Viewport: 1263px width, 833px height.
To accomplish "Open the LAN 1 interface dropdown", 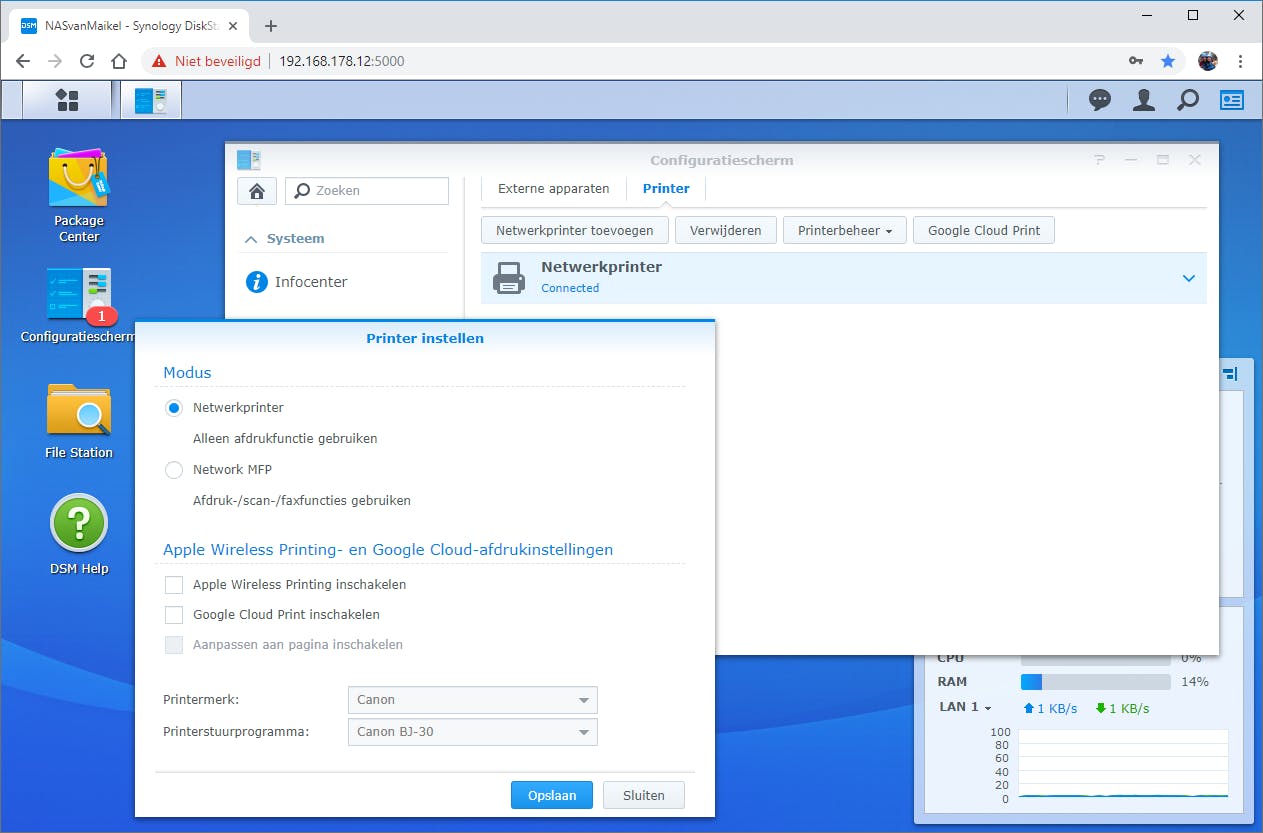I will [966, 707].
